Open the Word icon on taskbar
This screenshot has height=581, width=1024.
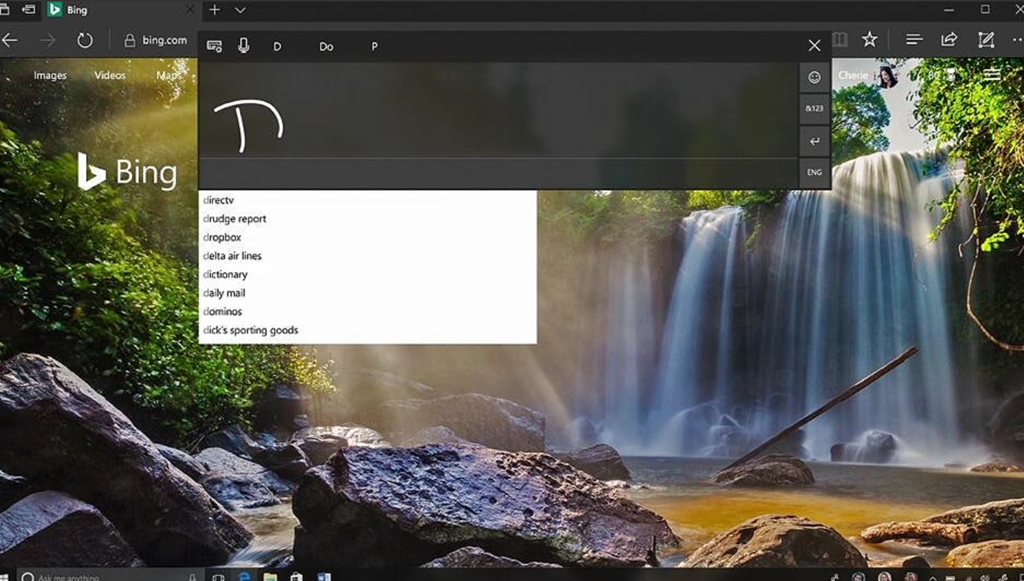pyautogui.click(x=324, y=577)
